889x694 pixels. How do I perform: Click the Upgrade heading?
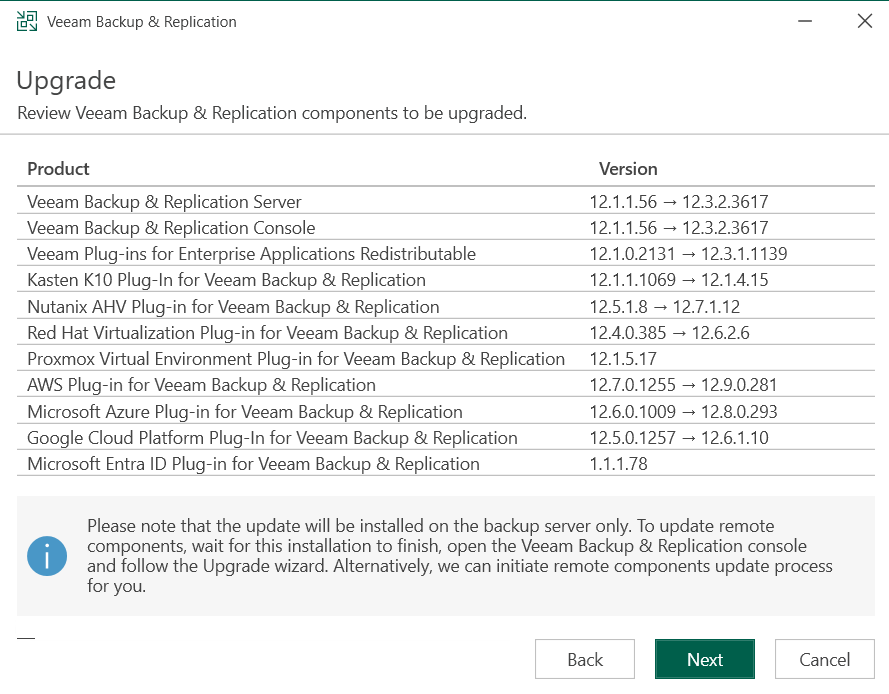tap(66, 81)
